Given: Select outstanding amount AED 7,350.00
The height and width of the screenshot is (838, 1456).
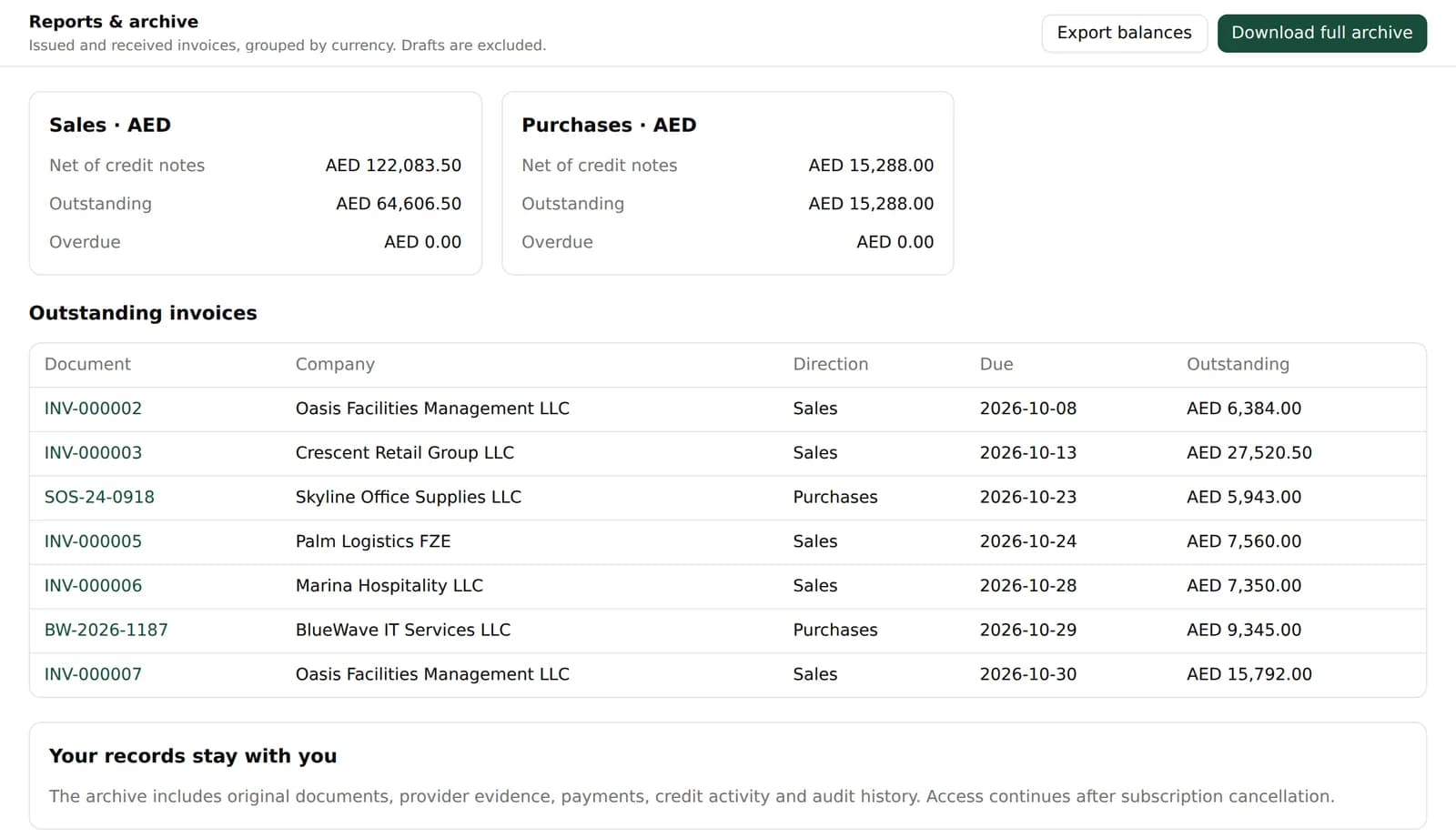Looking at the screenshot, I should 1244,586.
